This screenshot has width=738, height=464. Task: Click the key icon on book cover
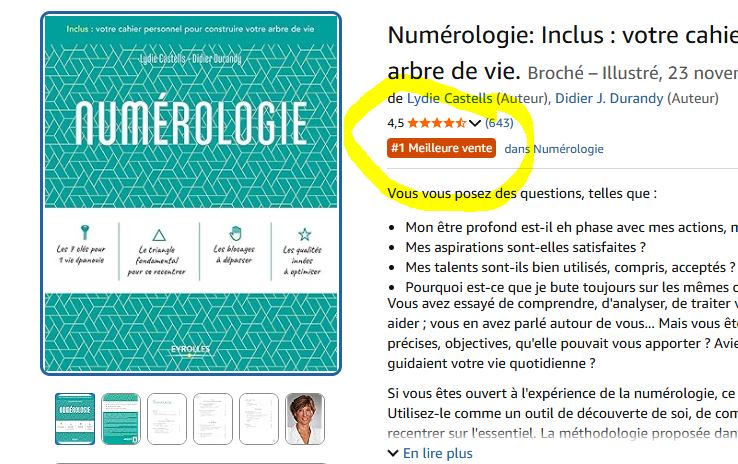[x=85, y=232]
